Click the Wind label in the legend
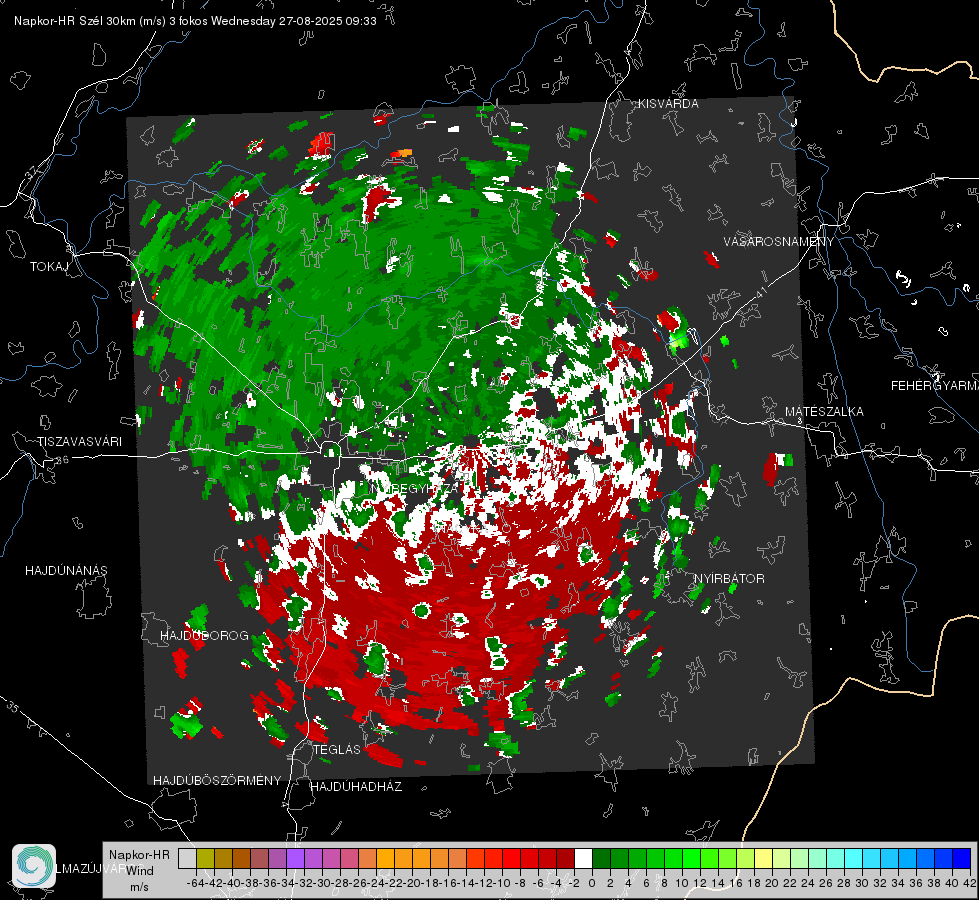This screenshot has height=900, width=979. click(140, 871)
